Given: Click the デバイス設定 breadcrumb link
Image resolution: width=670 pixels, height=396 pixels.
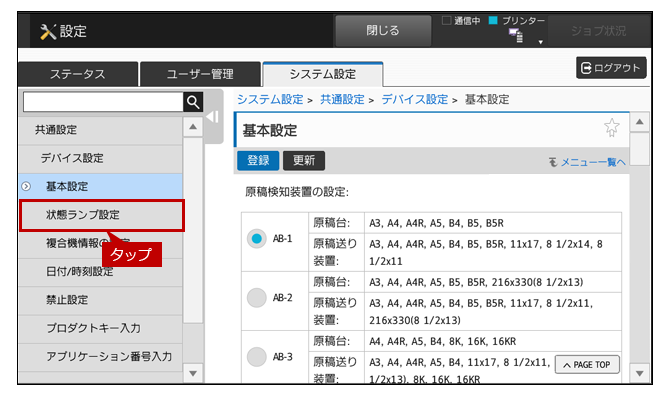Looking at the screenshot, I should point(414,100).
